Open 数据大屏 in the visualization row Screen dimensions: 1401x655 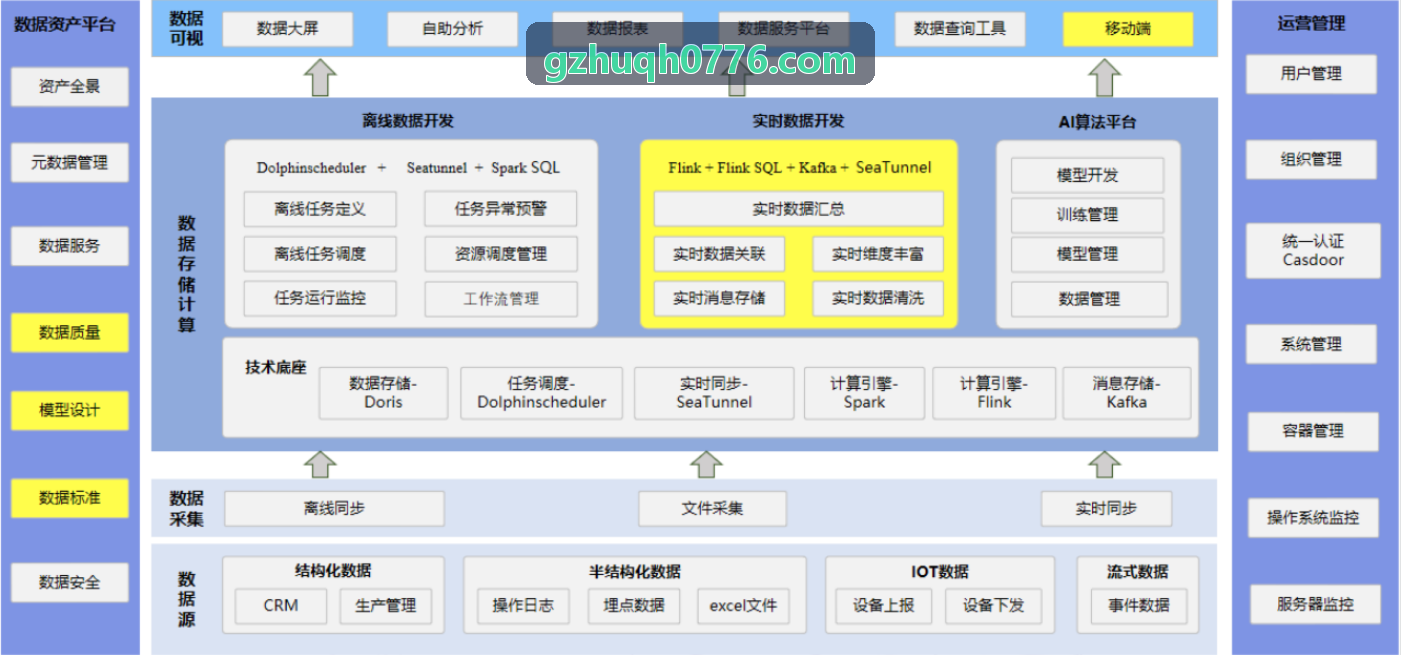[287, 29]
